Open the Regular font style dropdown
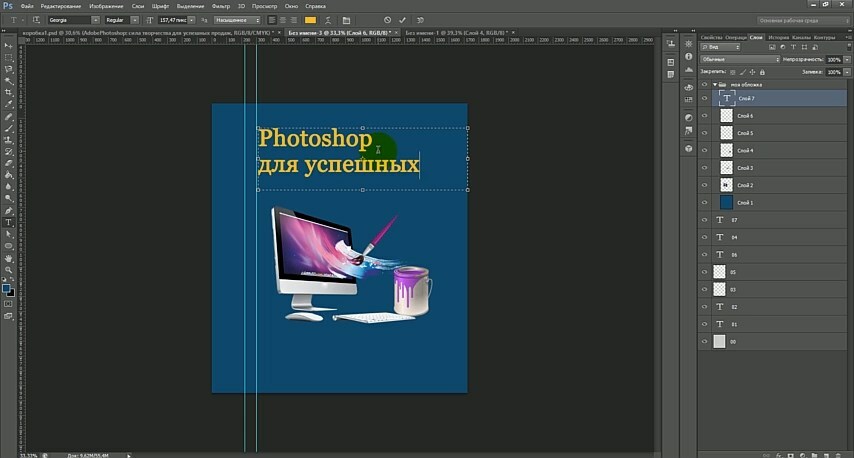 point(135,20)
